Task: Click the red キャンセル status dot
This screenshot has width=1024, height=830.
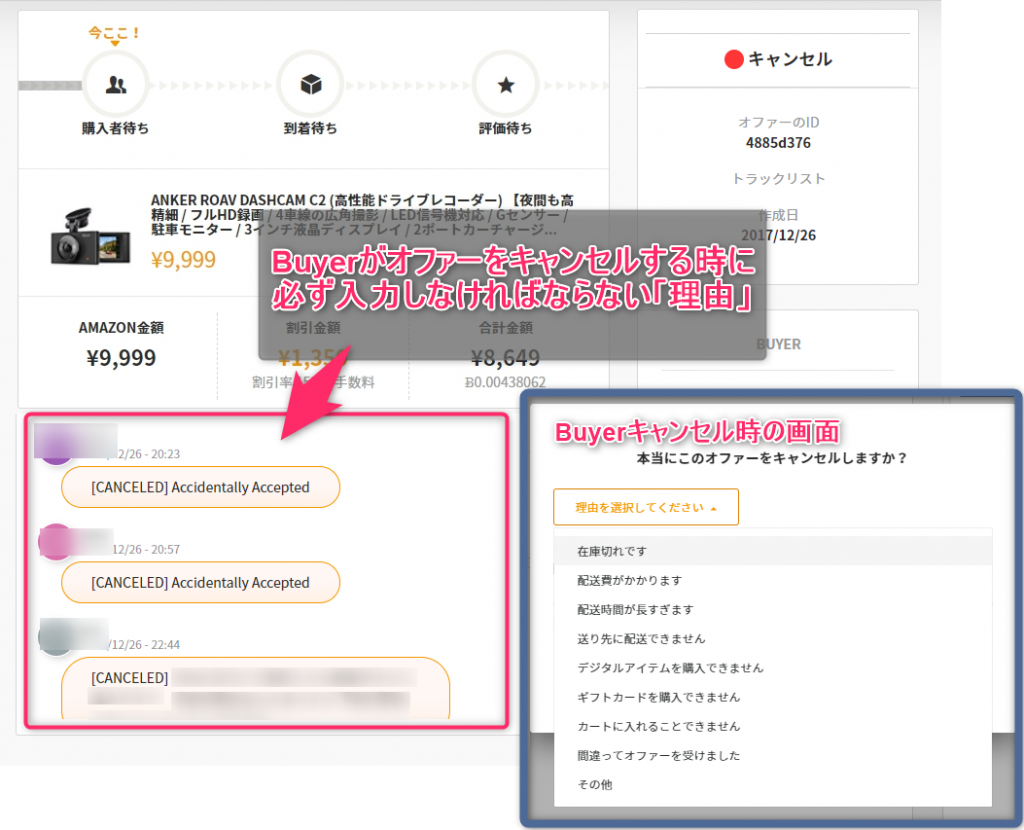Action: [733, 60]
